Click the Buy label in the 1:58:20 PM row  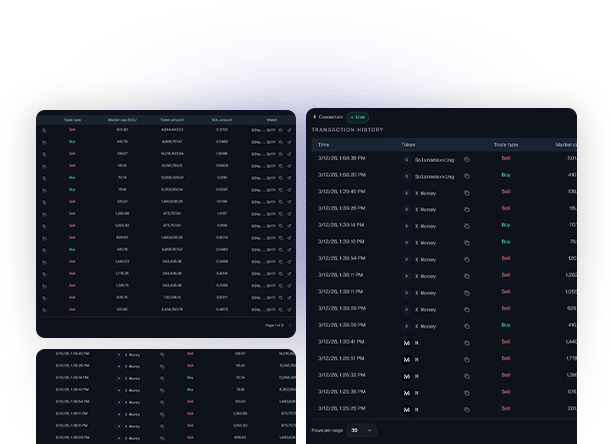click(505, 175)
